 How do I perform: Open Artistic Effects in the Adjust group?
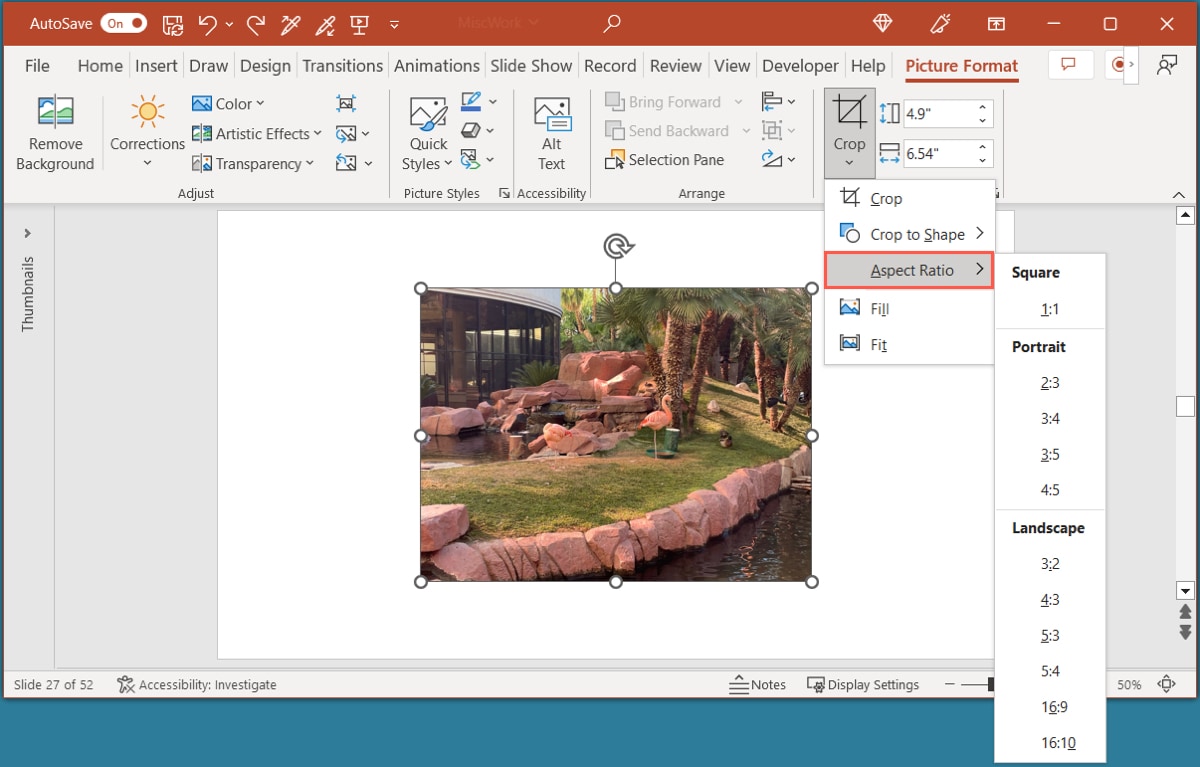[x=255, y=133]
